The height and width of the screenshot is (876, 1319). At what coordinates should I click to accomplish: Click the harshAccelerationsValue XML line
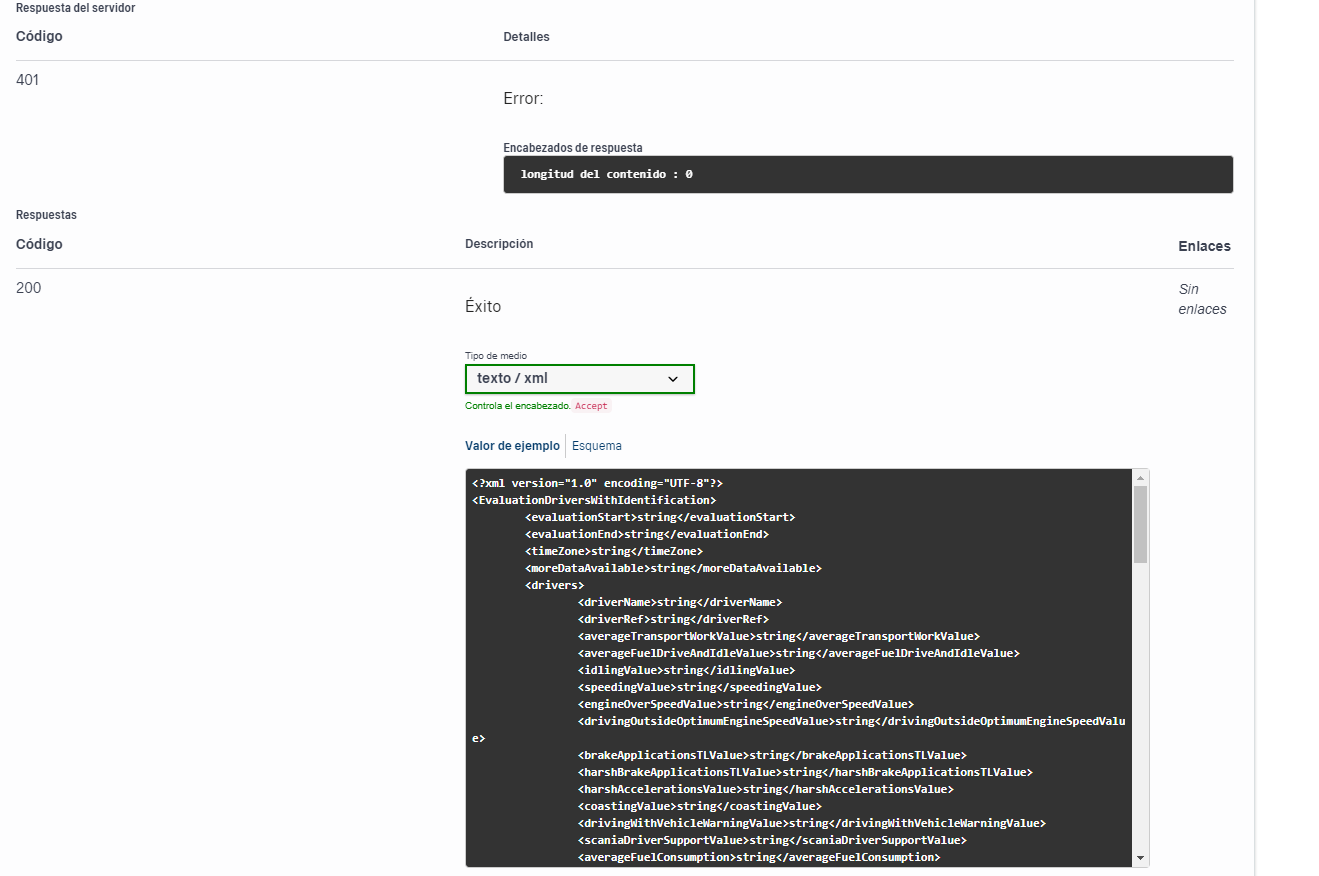tap(765, 789)
